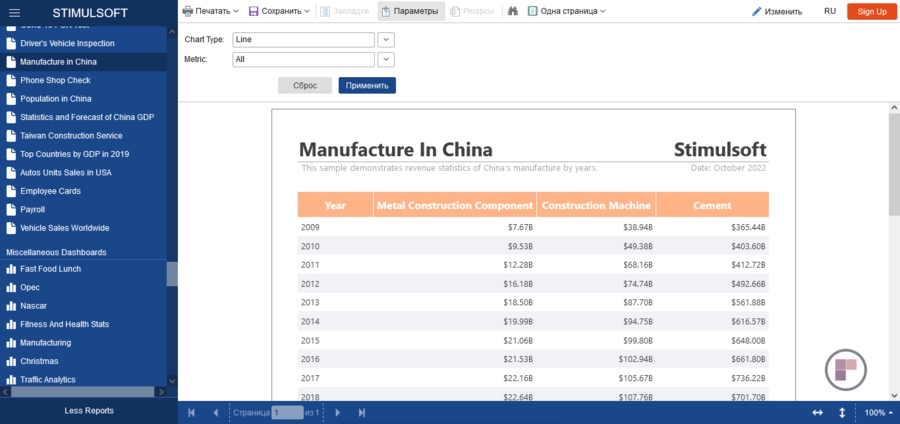Open the Chart Type dropdown
Viewport: 900px width, 424px height.
point(386,39)
